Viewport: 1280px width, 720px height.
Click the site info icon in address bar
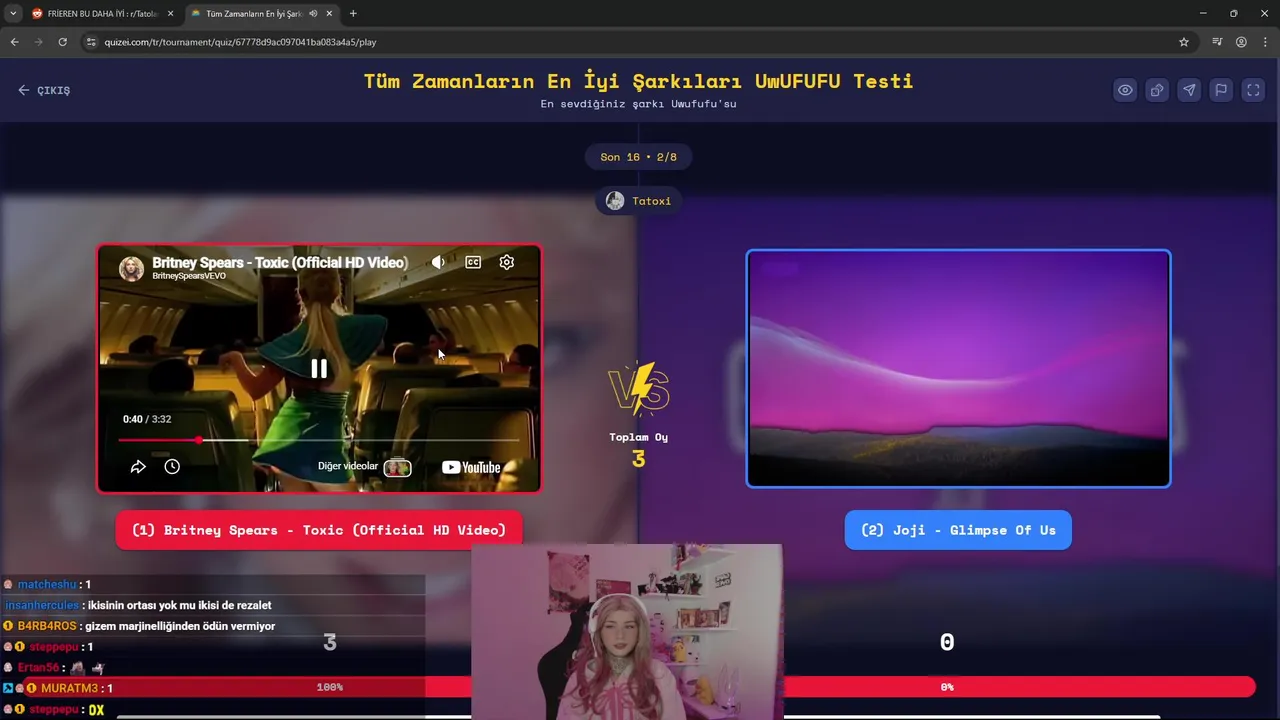click(91, 42)
